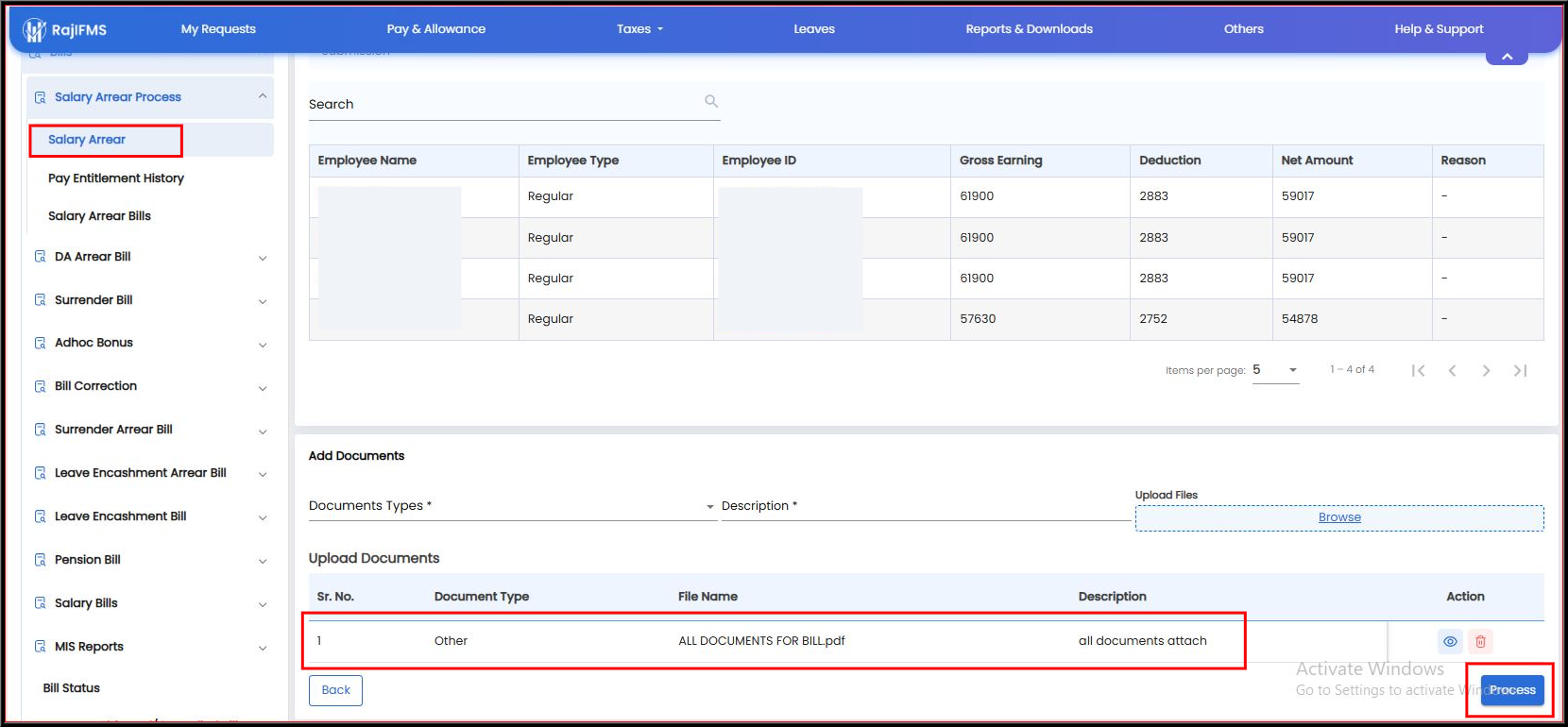The image size is (1568, 727).
Task: Open Pay Entitlement History
Action: [x=116, y=178]
